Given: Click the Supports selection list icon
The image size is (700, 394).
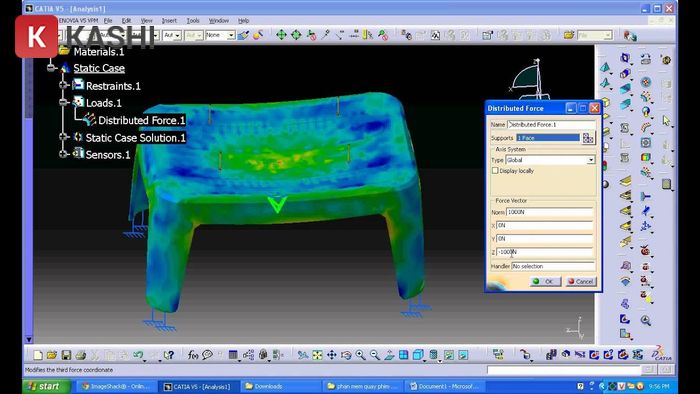Looking at the screenshot, I should [588, 138].
